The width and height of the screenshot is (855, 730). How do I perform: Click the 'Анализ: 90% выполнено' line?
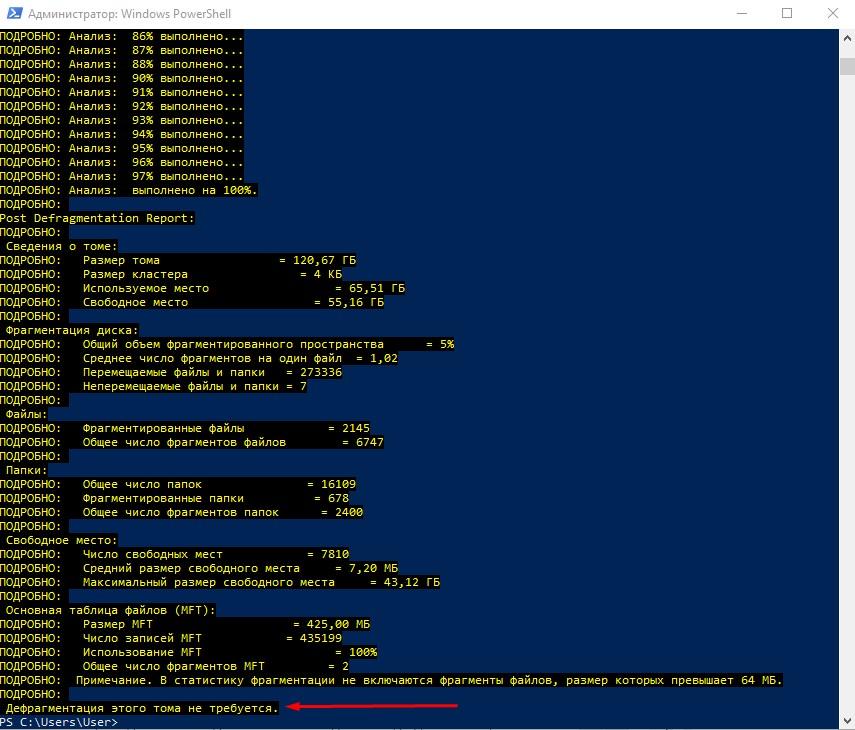(x=122, y=79)
